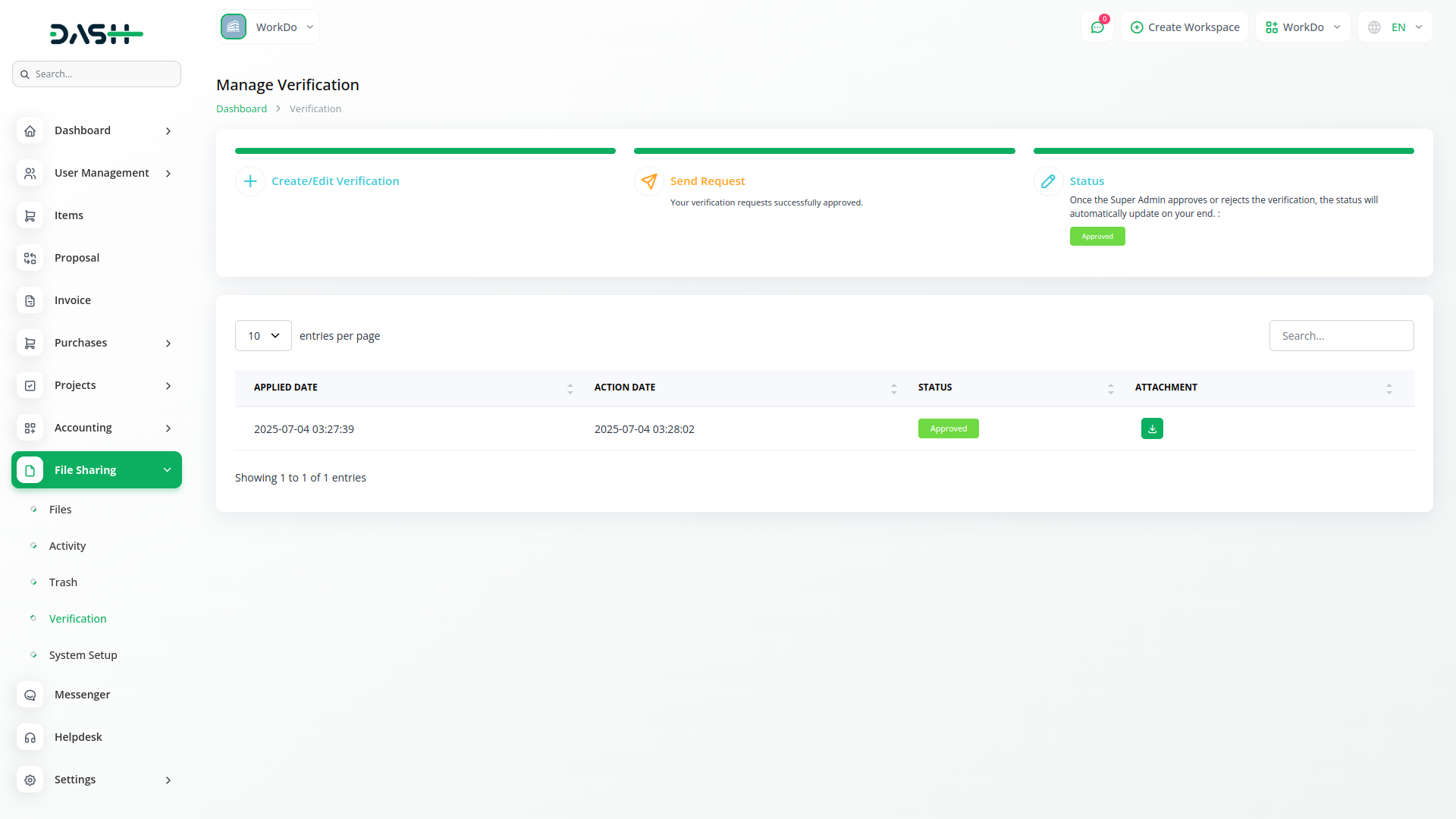Open the EN language dropdown
This screenshot has height=819, width=1456.
point(1396,27)
